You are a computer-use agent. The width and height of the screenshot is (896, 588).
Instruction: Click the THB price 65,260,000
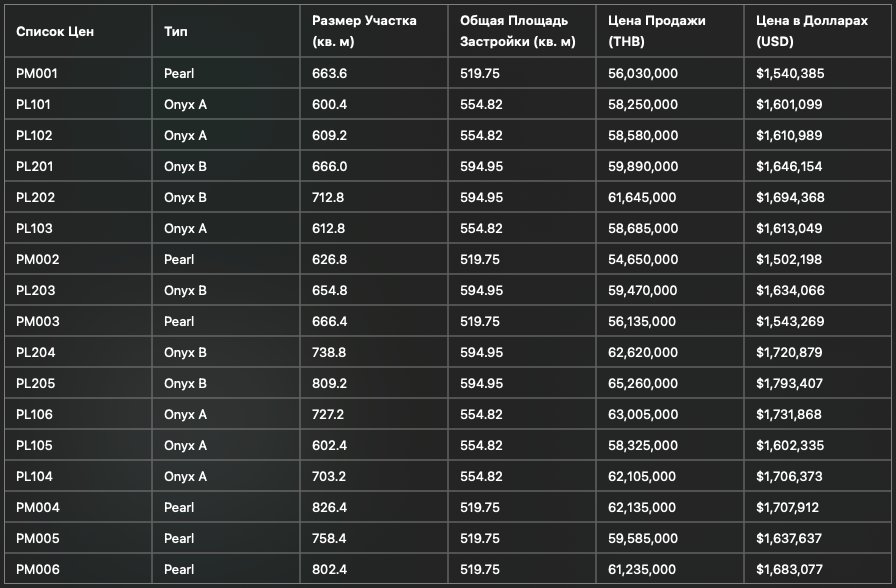(643, 383)
